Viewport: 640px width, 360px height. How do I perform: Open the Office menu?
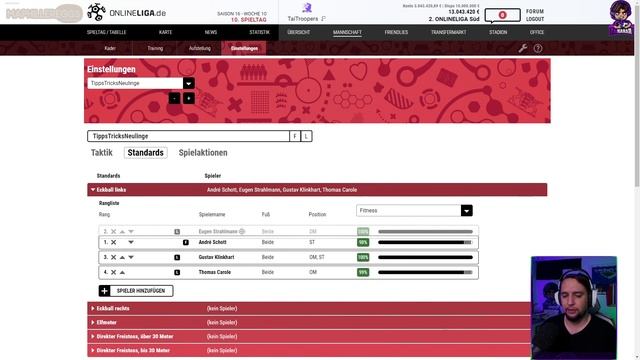pos(537,32)
